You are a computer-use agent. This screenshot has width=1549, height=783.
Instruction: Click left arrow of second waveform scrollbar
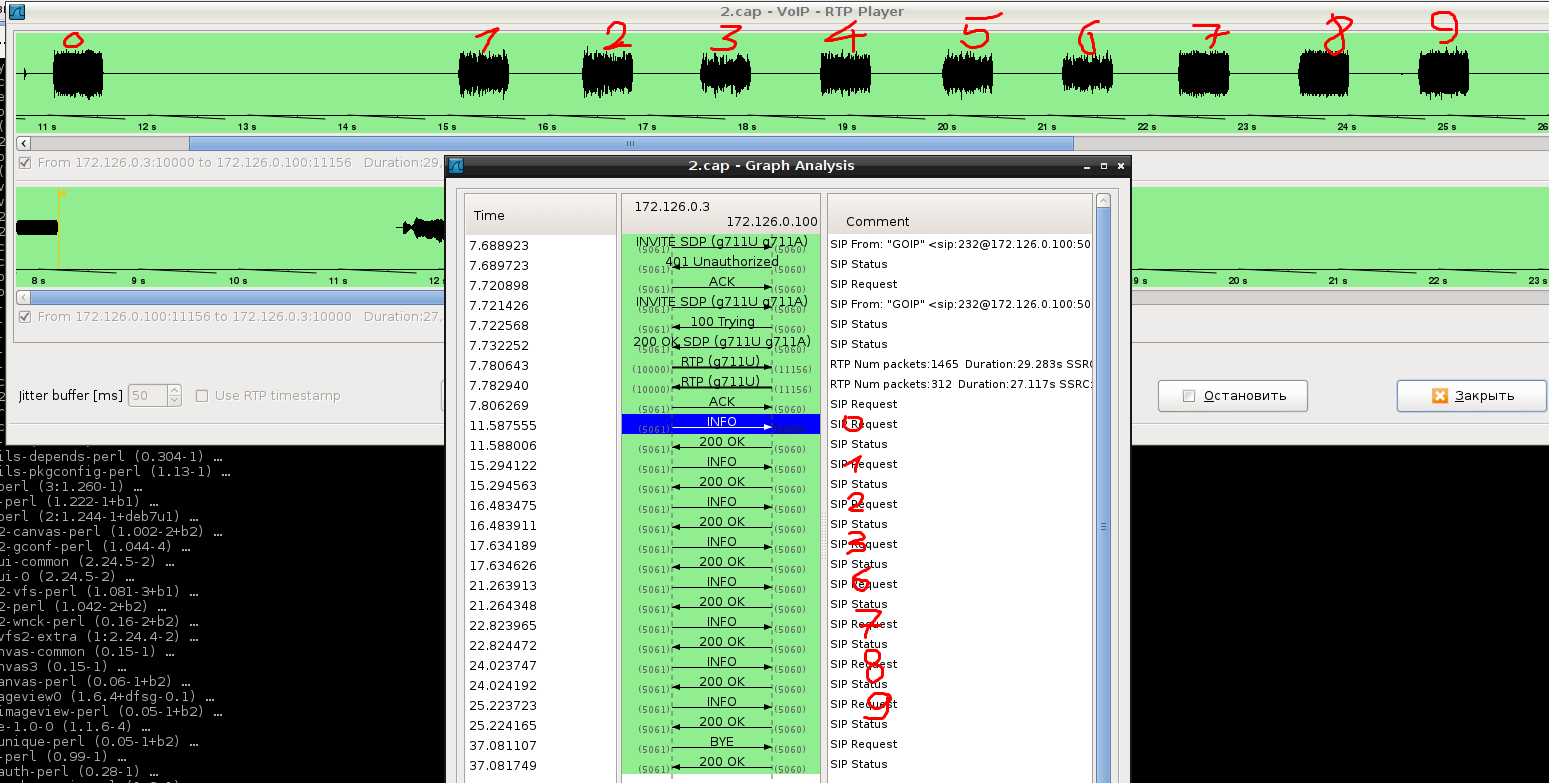click(24, 297)
